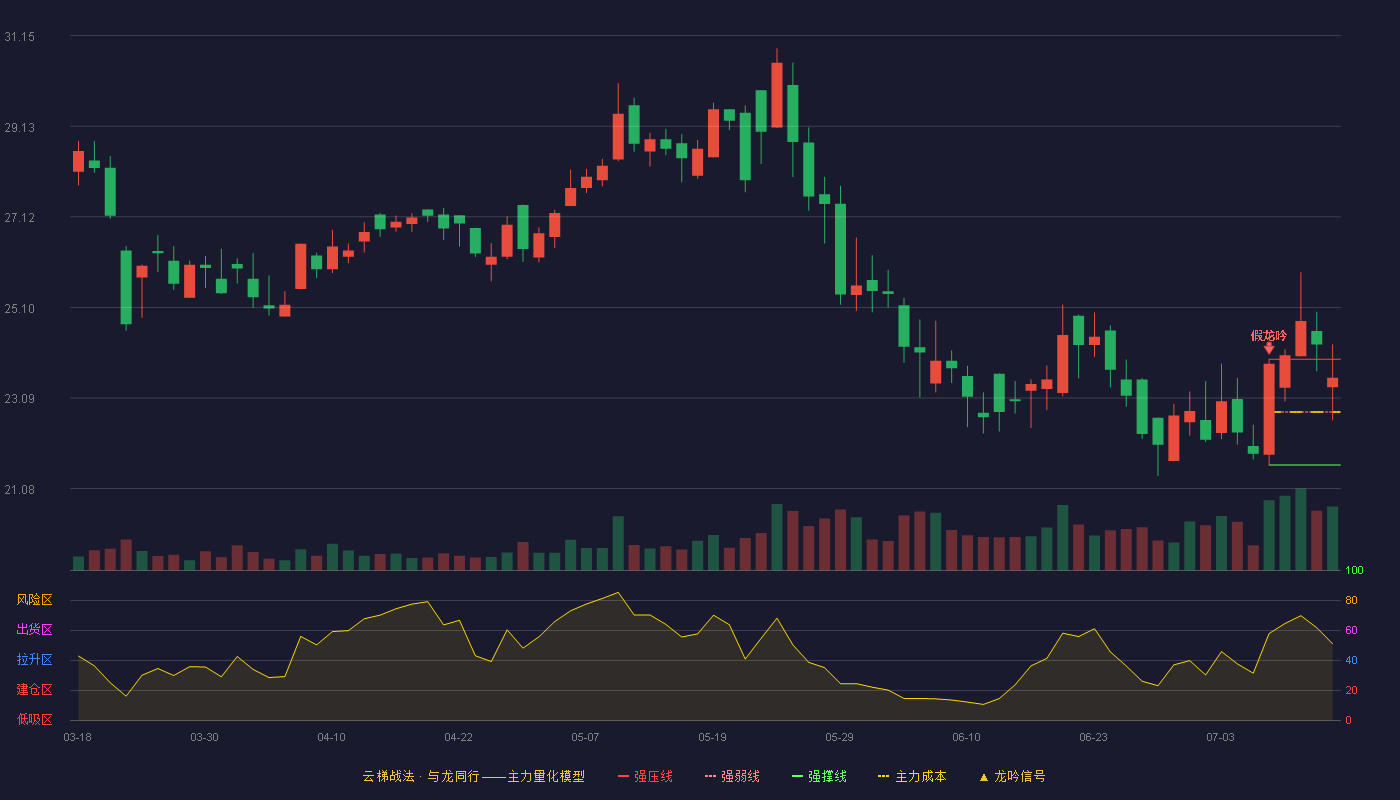Viewport: 1400px width, 800px height.
Task: Click the 04-10 date label
Action: pyautogui.click(x=331, y=737)
